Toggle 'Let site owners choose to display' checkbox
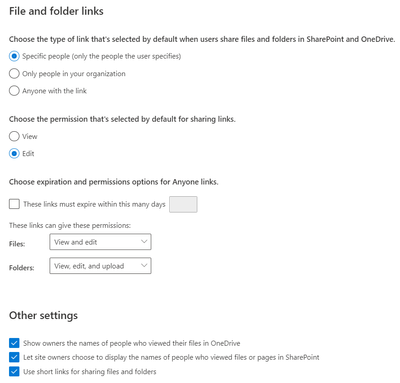The height and width of the screenshot is (383, 400). point(14,357)
